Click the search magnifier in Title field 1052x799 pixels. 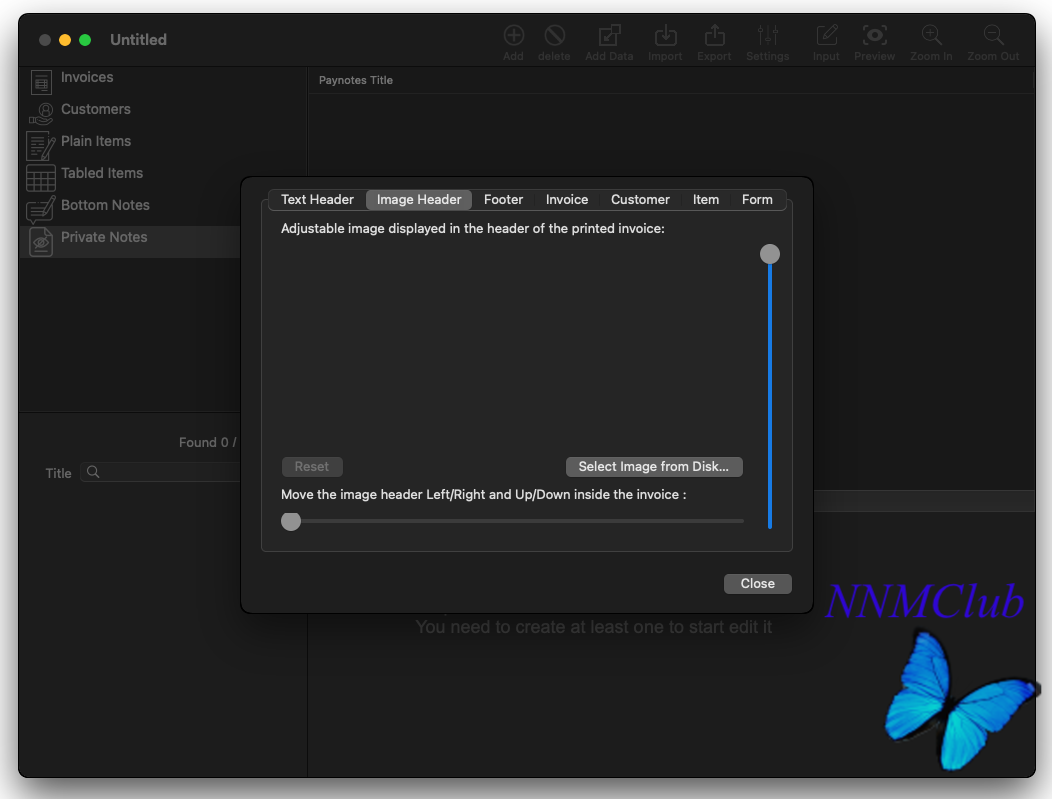tap(93, 472)
